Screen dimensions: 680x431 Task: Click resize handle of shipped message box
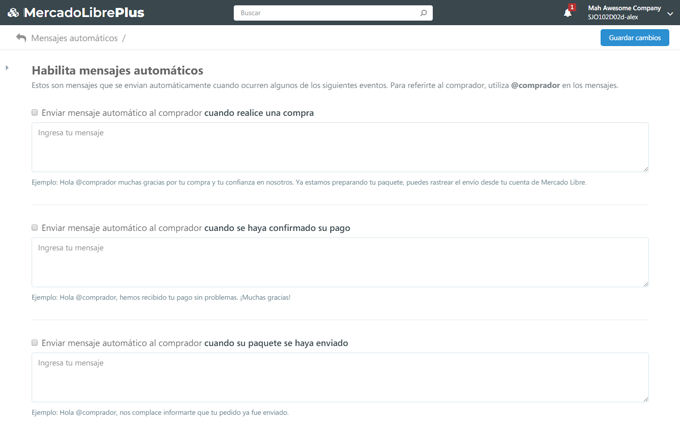[645, 398]
